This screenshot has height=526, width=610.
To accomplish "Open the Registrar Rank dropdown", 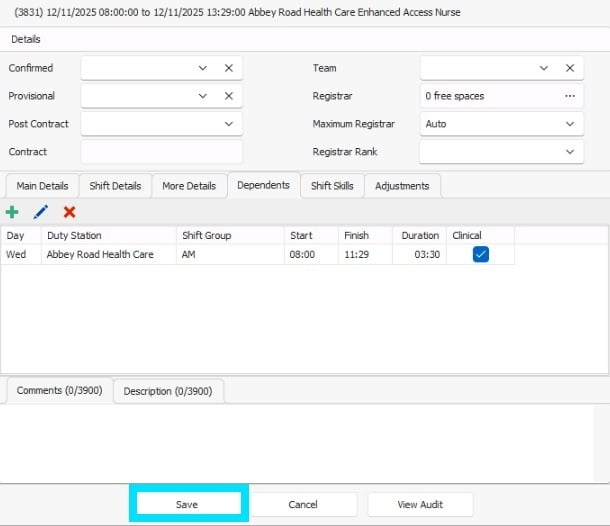I will click(570, 152).
